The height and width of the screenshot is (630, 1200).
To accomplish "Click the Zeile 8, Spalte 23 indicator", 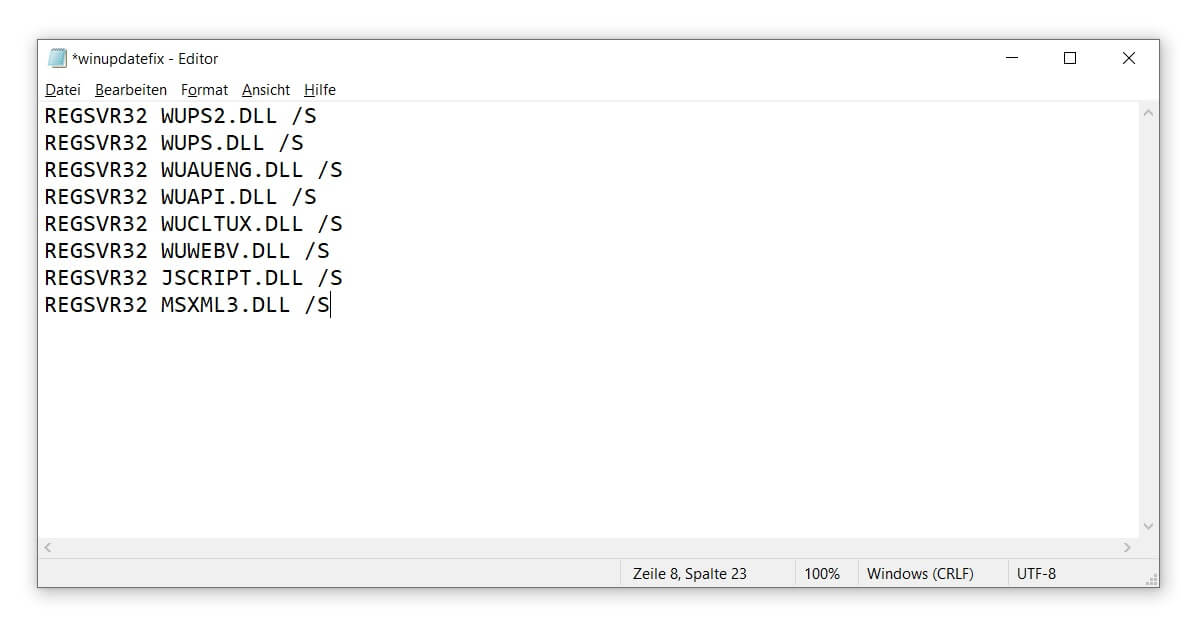I will [x=690, y=574].
